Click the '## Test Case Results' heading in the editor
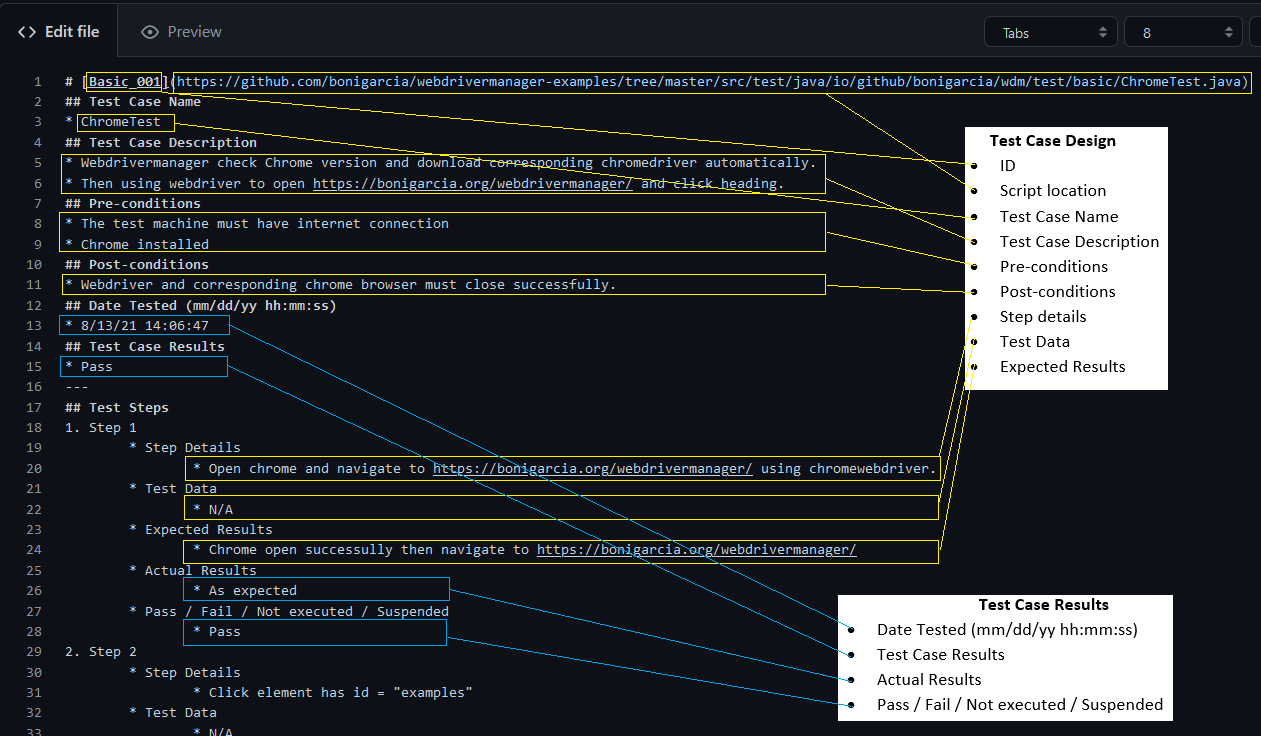The image size is (1261, 736). click(145, 346)
